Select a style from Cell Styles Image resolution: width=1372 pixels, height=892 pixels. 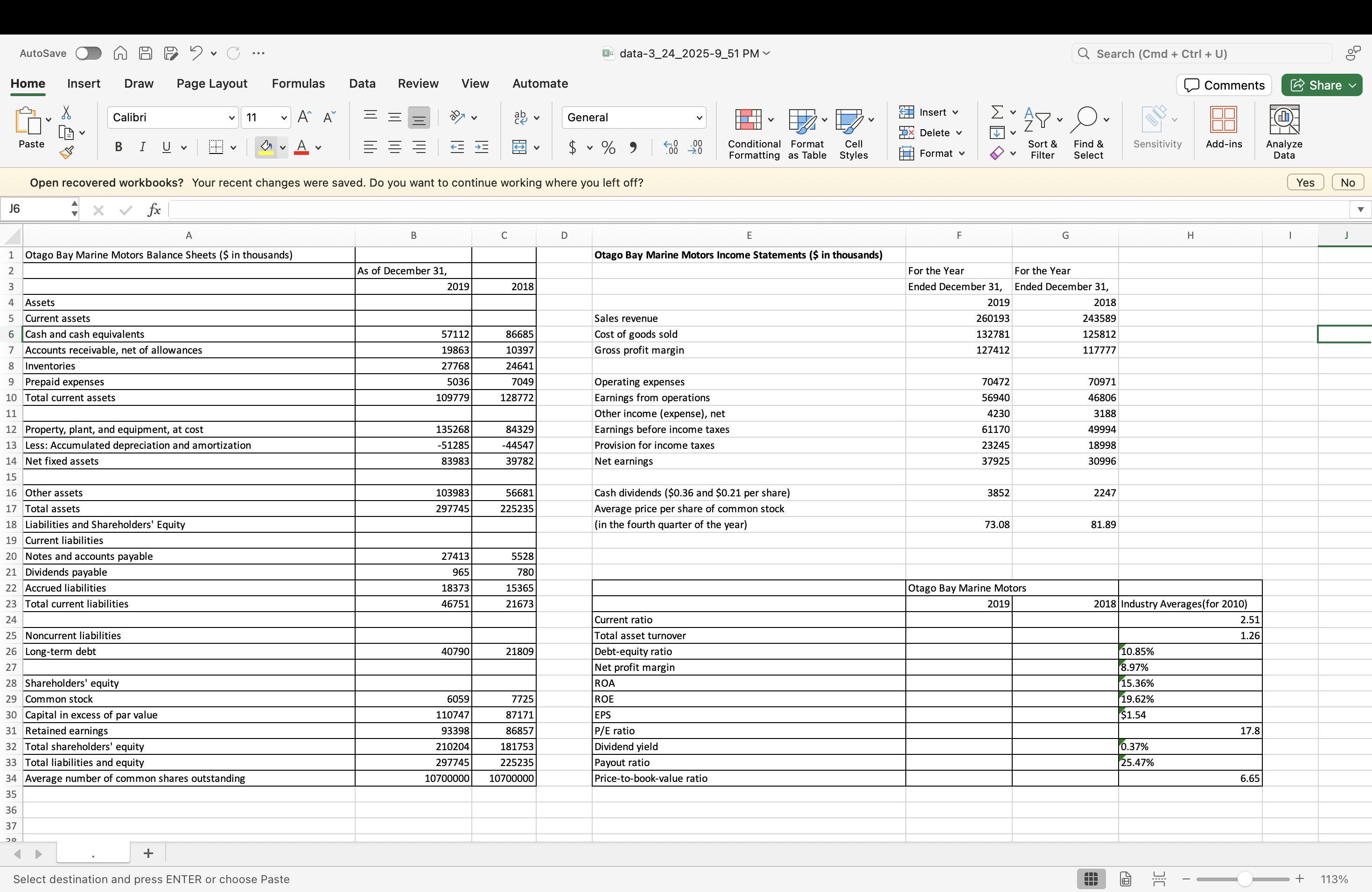853,132
